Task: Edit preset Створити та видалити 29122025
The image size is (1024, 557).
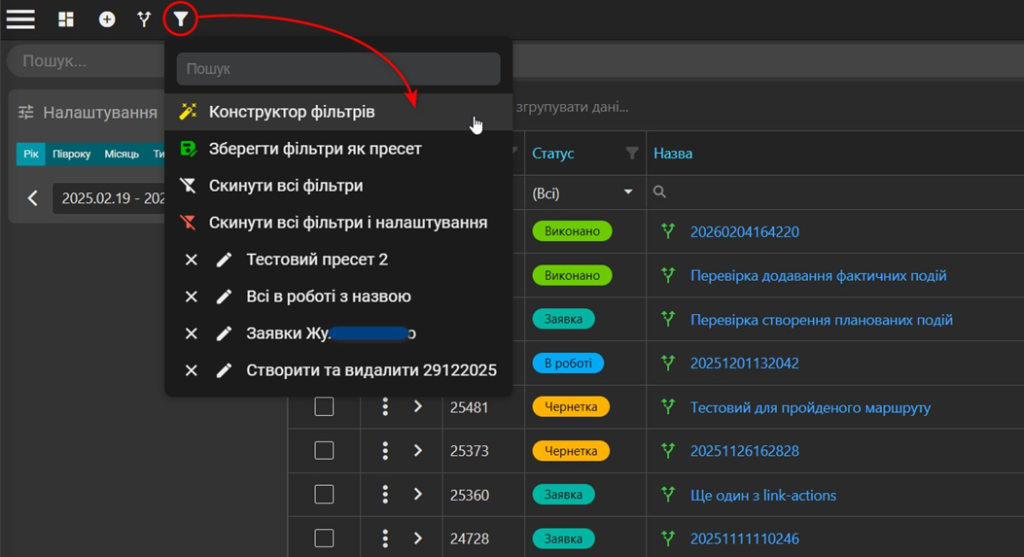Action: click(224, 370)
